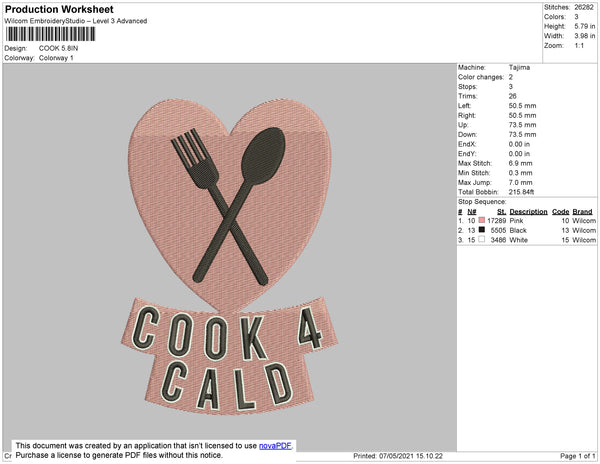The image size is (600, 464).
Task: Click the 'Total Bobbin:' label
Action: pyautogui.click(x=478, y=192)
